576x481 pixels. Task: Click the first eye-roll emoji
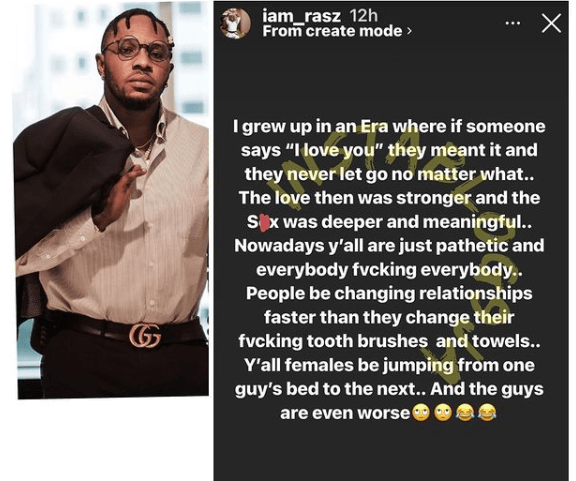click(421, 412)
